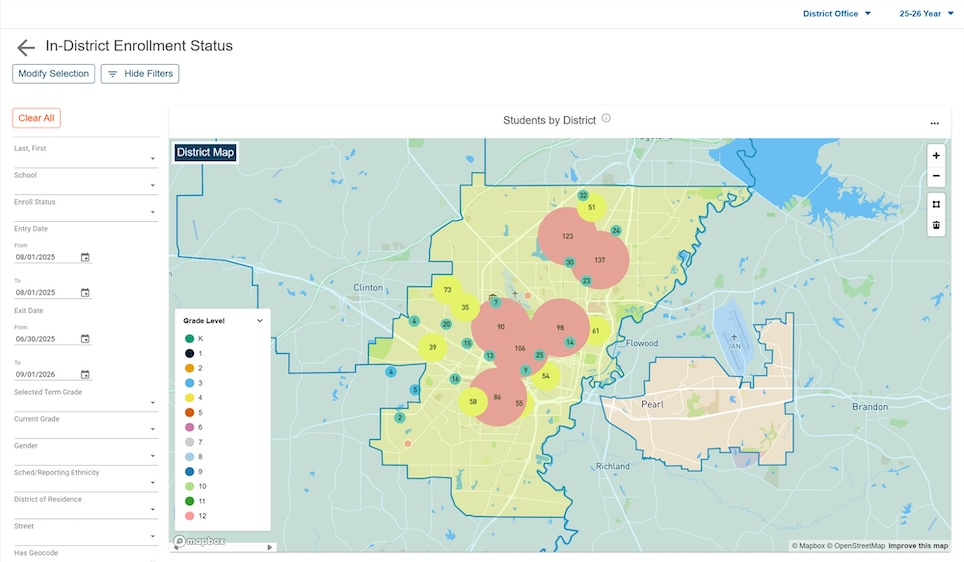Toggle grade 7 legend swatch
The width and height of the screenshot is (964, 562).
coord(189,441)
